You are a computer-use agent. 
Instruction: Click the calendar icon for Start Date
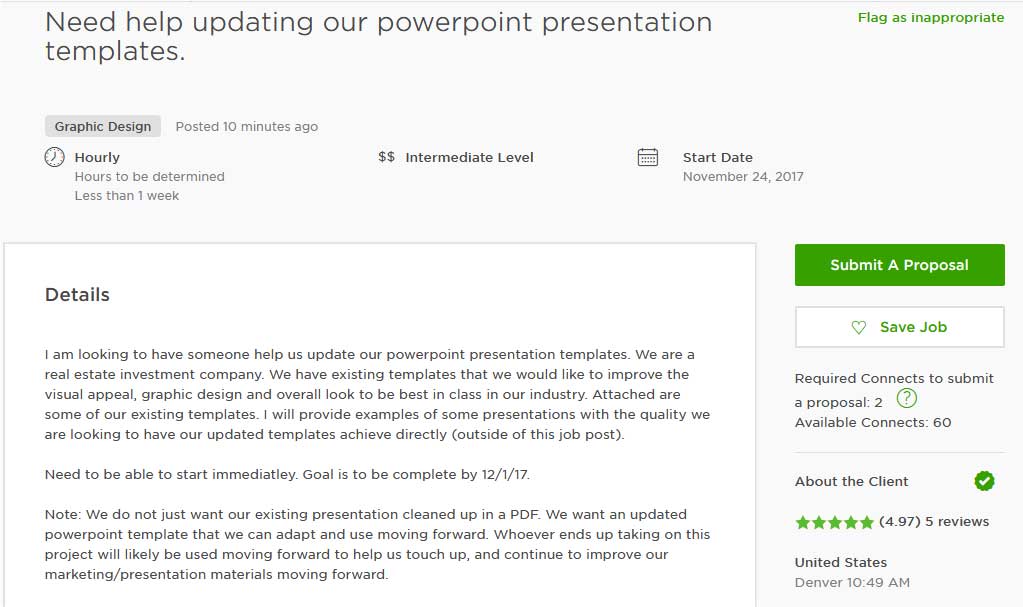pos(647,157)
